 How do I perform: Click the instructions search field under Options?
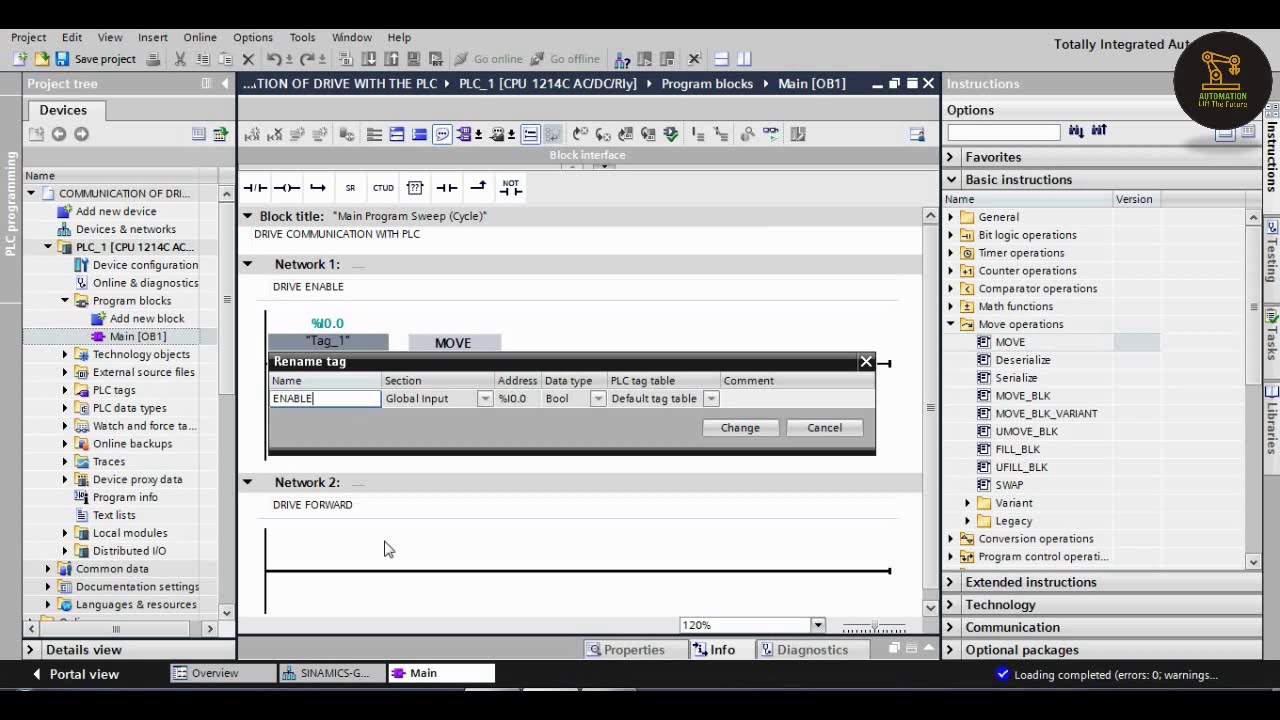pos(1003,131)
